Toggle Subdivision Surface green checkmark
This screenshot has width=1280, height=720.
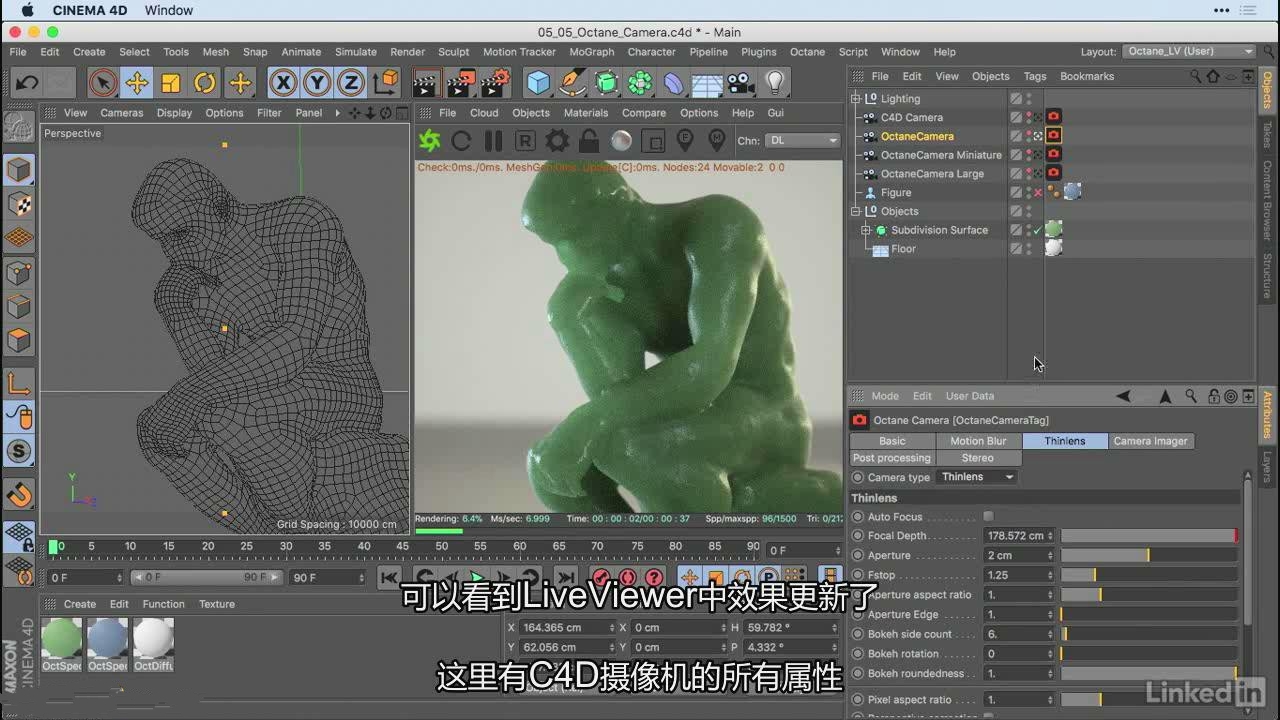(1038, 230)
